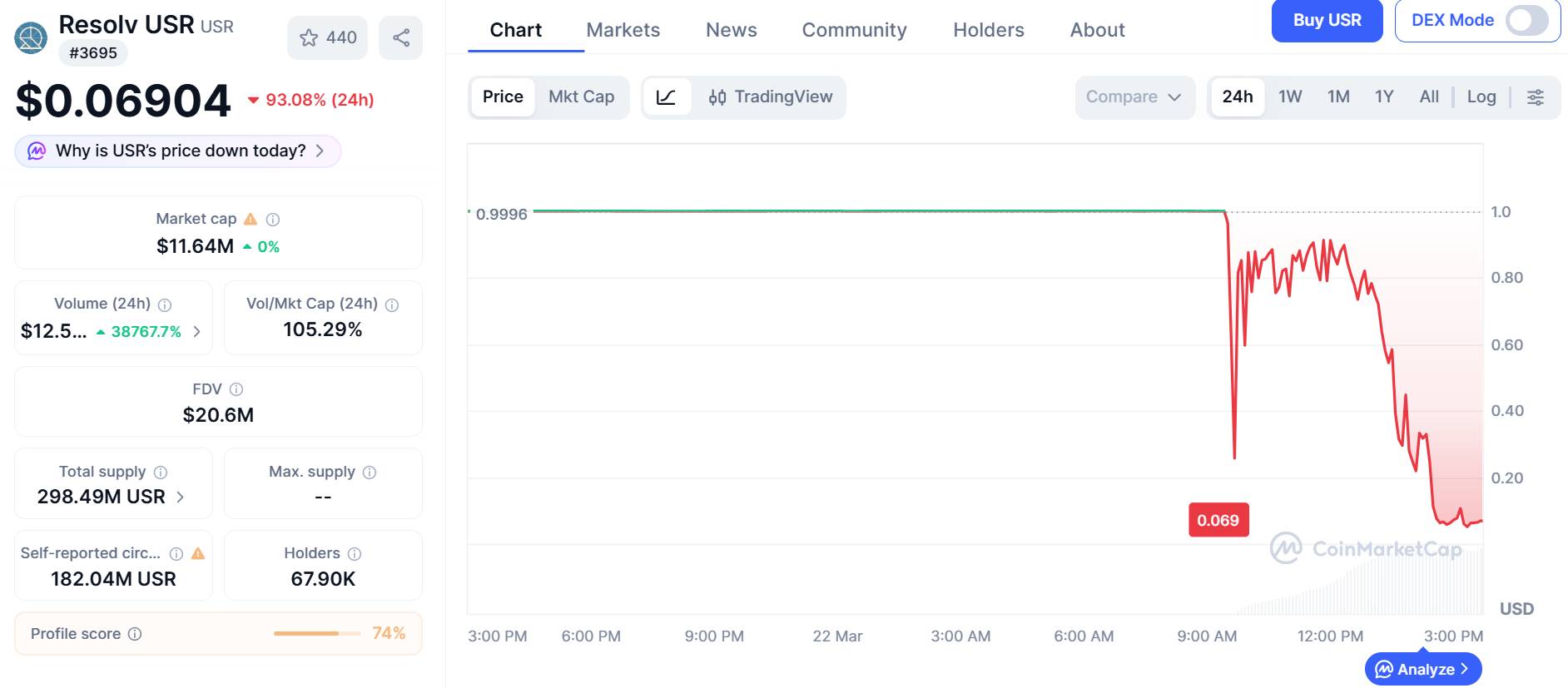Viewport: 1568px width, 688px height.
Task: Open chart settings sliders icon
Action: (x=1536, y=97)
